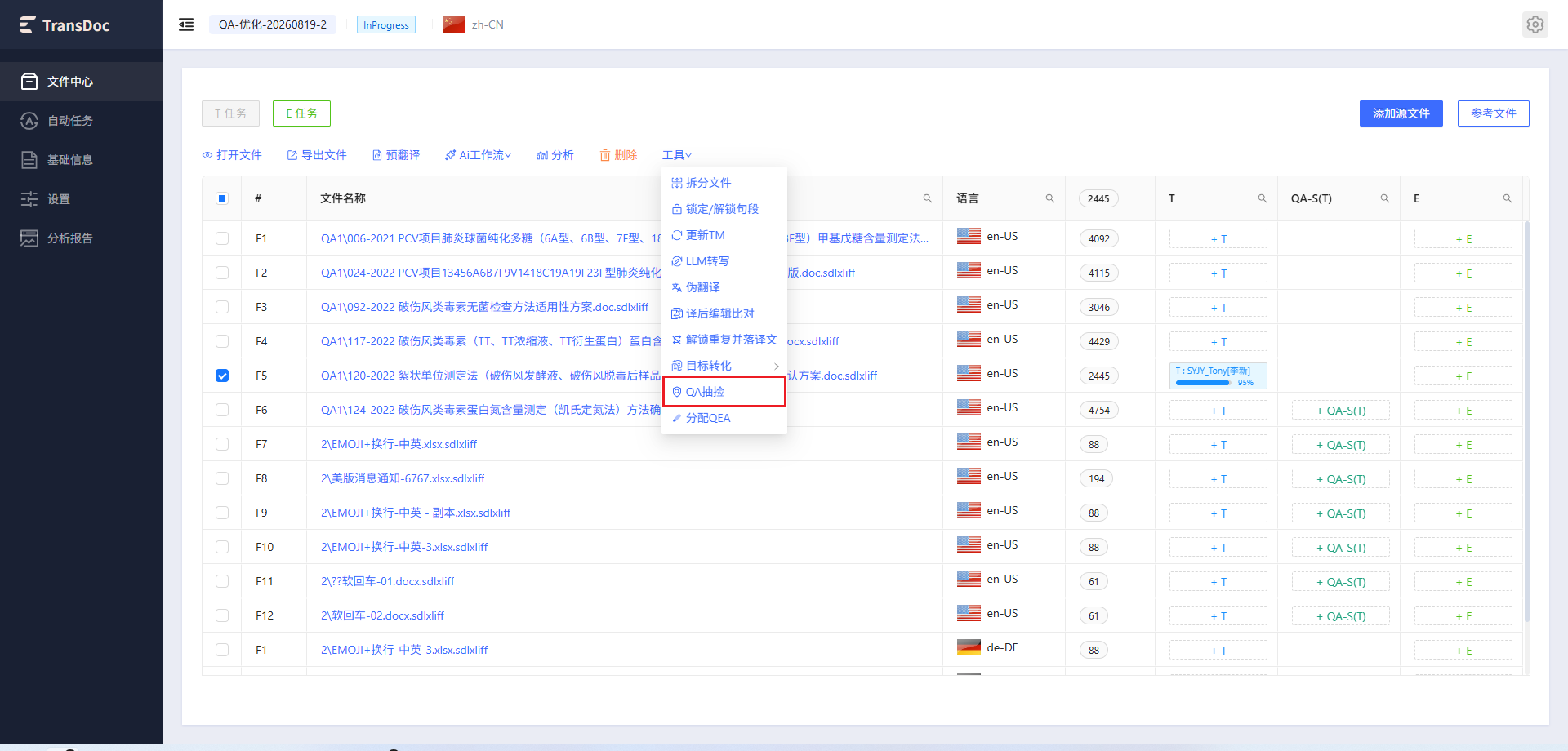The width and height of the screenshot is (1568, 751).
Task: Click the search icon in T column header
Action: [1263, 198]
